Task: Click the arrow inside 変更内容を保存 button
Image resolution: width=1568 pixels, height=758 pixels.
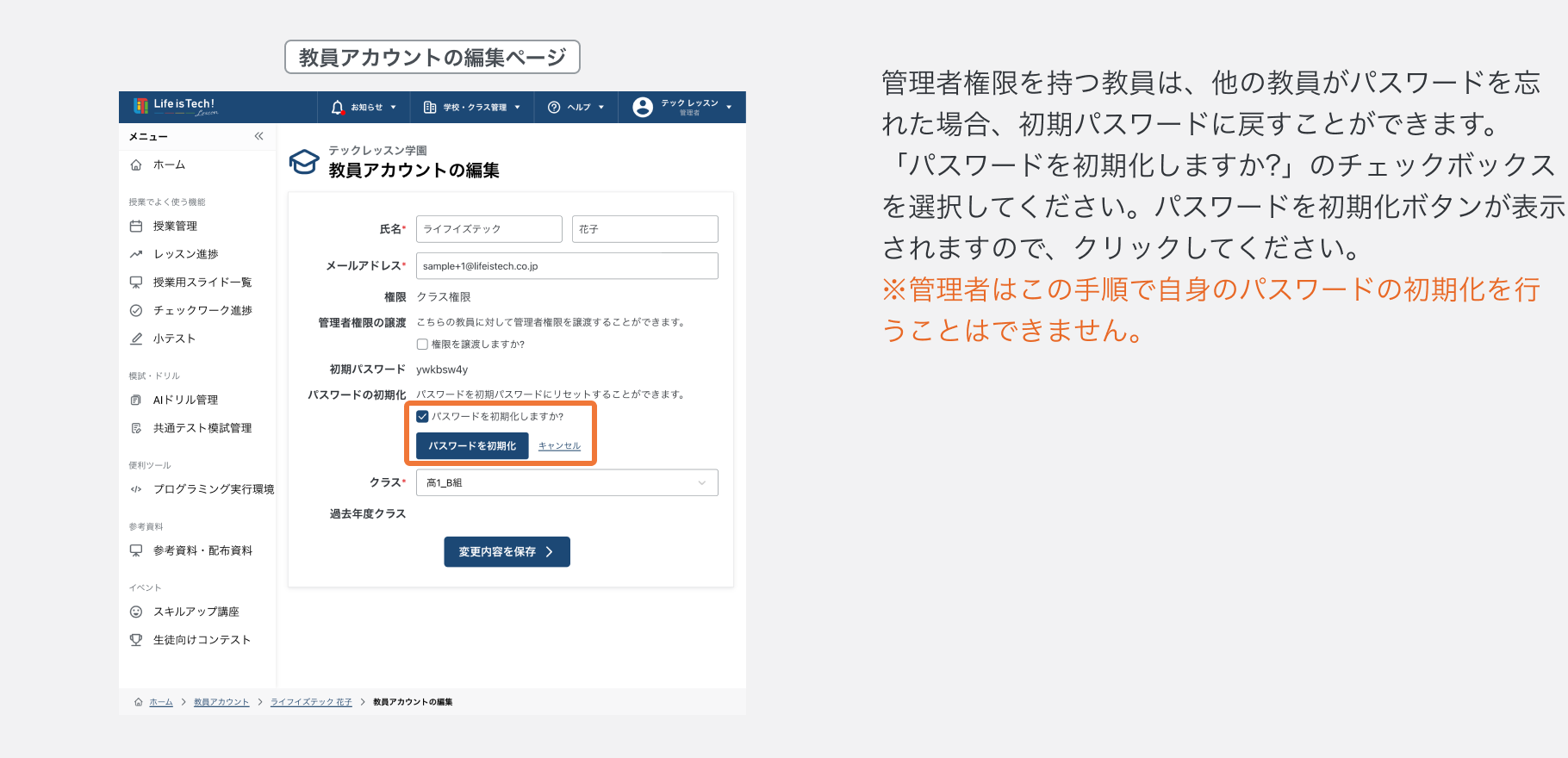Action: (550, 552)
